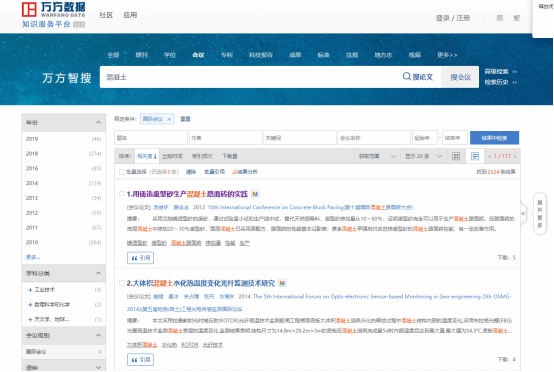
Task: Remove 国际会议 in sidebar via X
Action: pyautogui.click(x=99, y=352)
